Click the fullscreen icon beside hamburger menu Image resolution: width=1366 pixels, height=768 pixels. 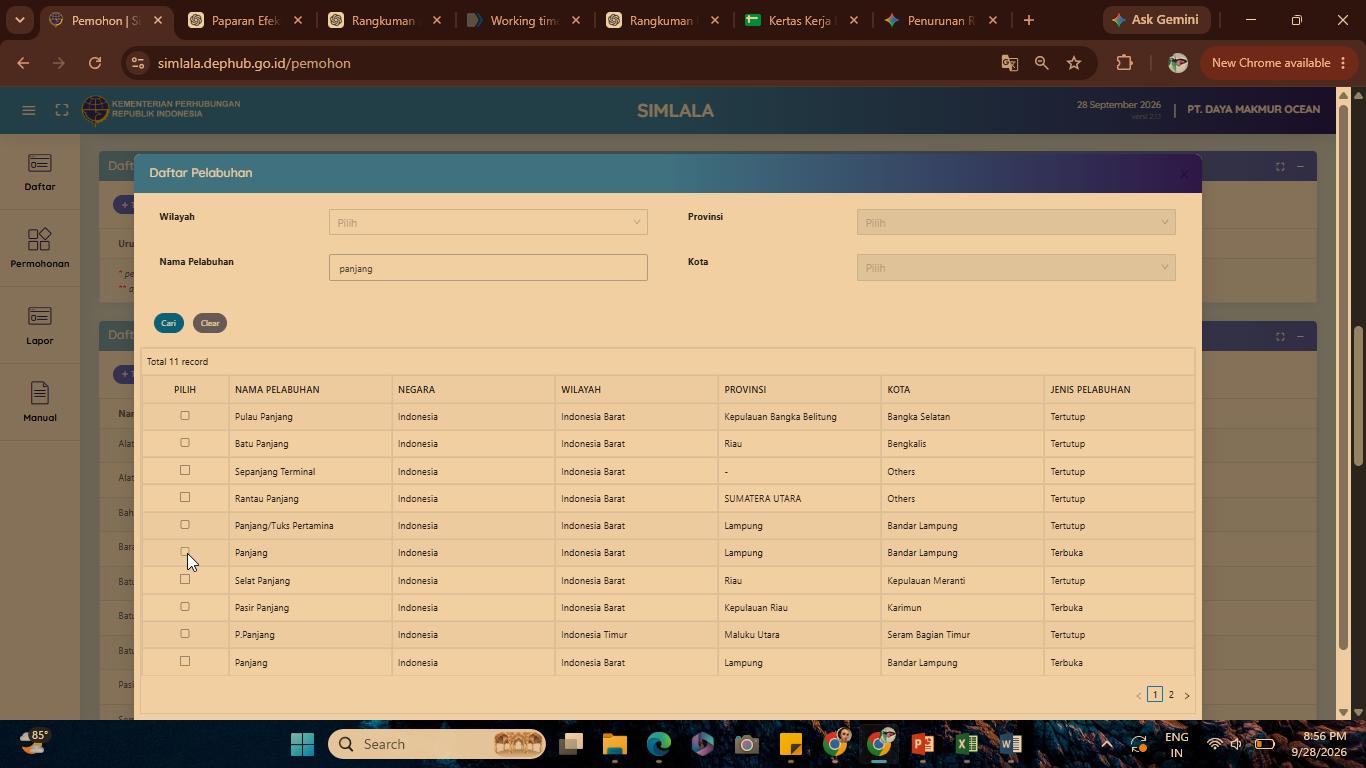click(62, 110)
